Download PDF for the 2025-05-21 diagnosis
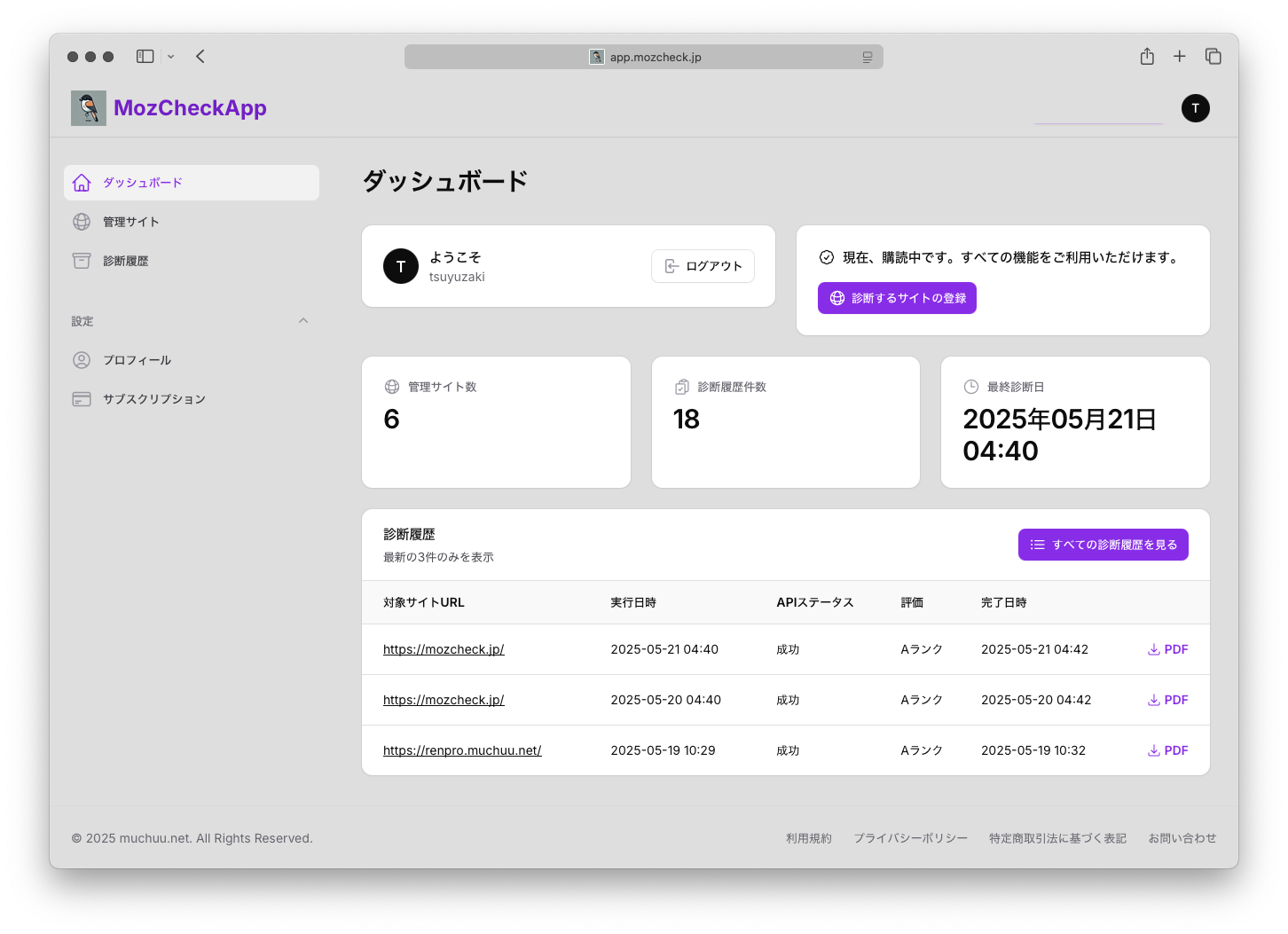 click(x=1167, y=649)
